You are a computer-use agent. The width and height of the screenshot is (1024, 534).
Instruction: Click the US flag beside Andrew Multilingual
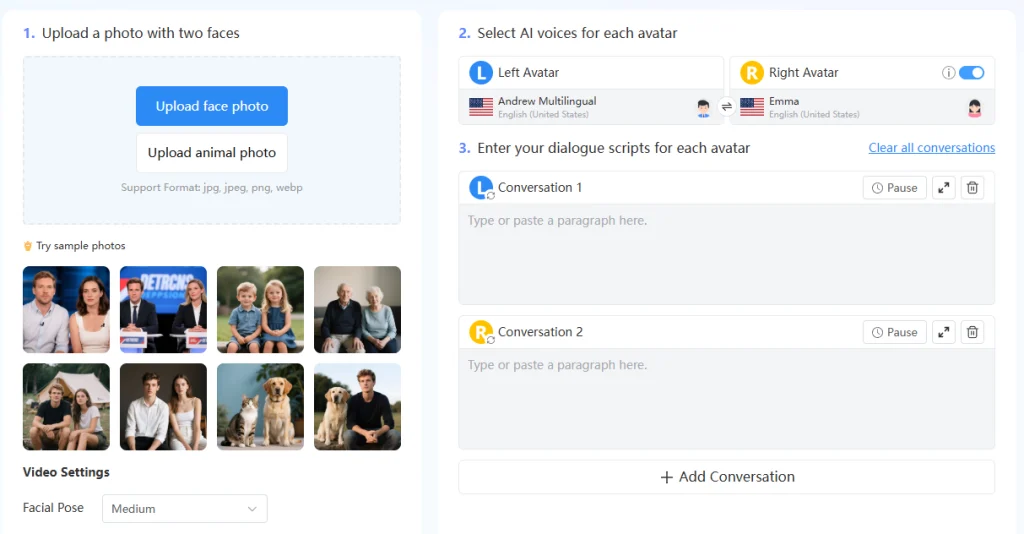(x=481, y=107)
